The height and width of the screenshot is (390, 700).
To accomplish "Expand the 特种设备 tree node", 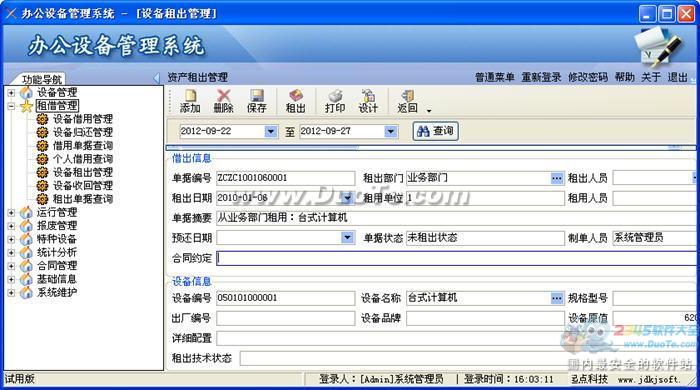I will coord(11,240).
